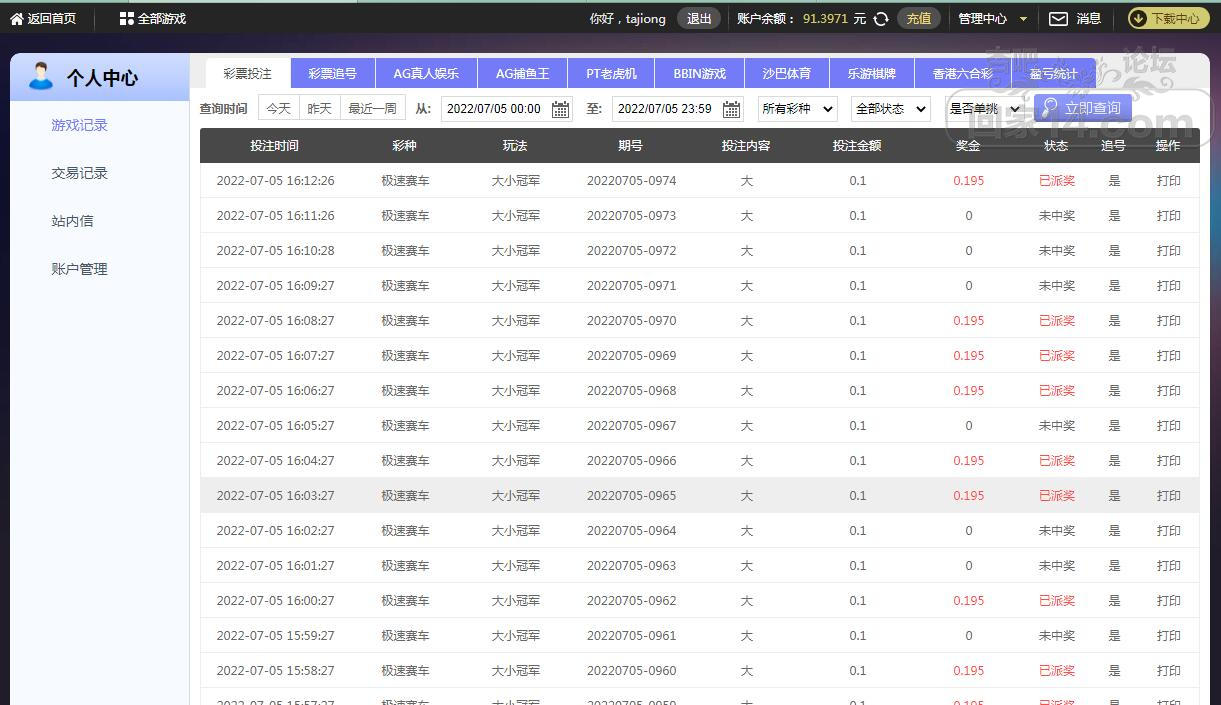Select the 今天 time filter
The image size is (1221, 705).
coord(279,108)
